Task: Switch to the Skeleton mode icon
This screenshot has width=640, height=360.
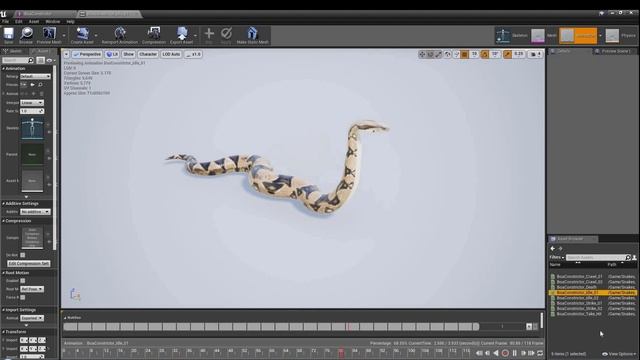Action: coord(503,36)
